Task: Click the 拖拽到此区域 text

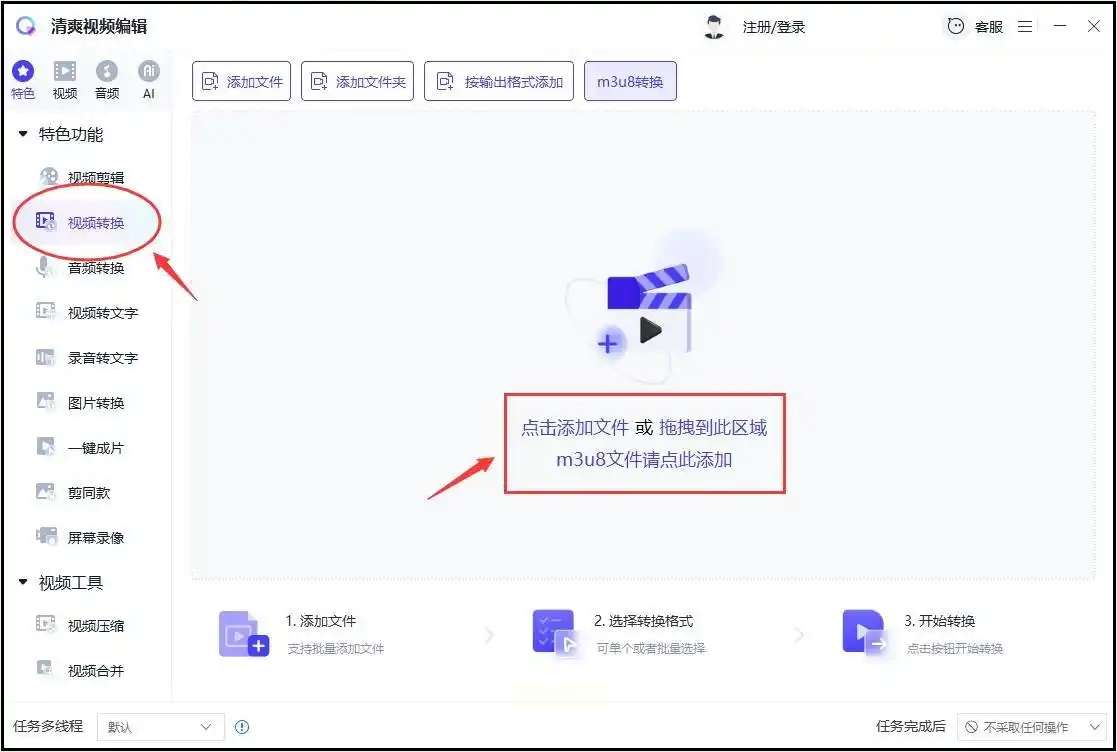Action: [713, 427]
